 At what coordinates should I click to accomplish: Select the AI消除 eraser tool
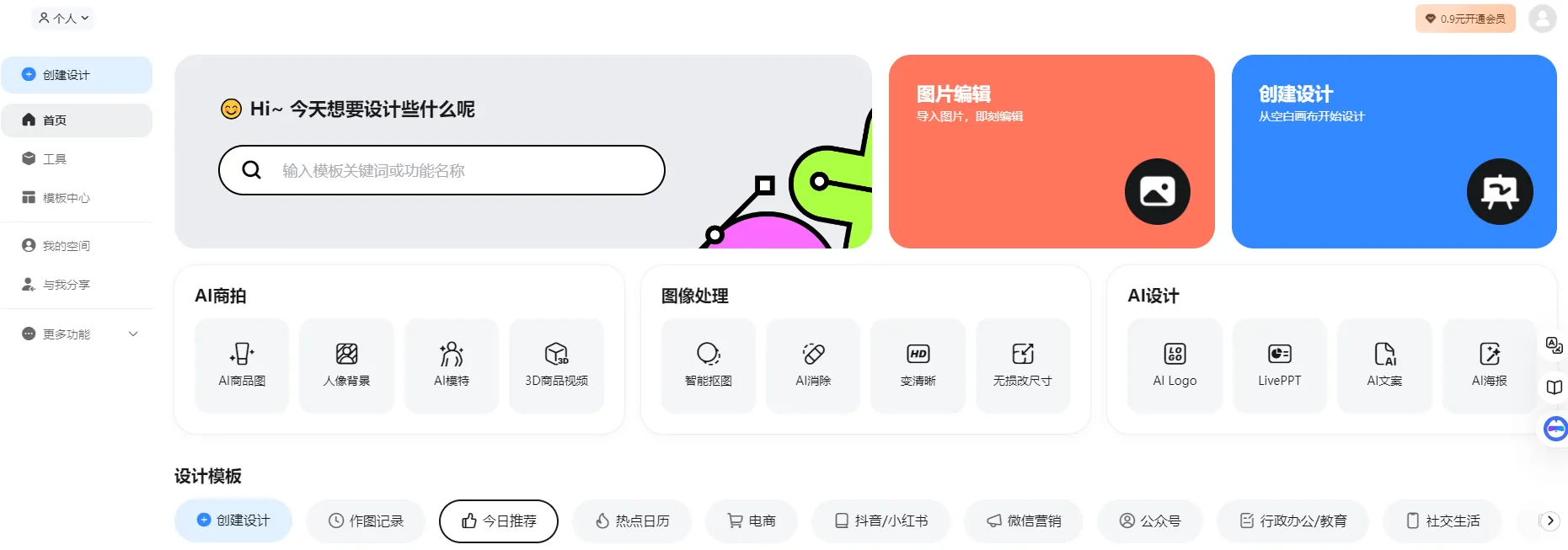813,366
